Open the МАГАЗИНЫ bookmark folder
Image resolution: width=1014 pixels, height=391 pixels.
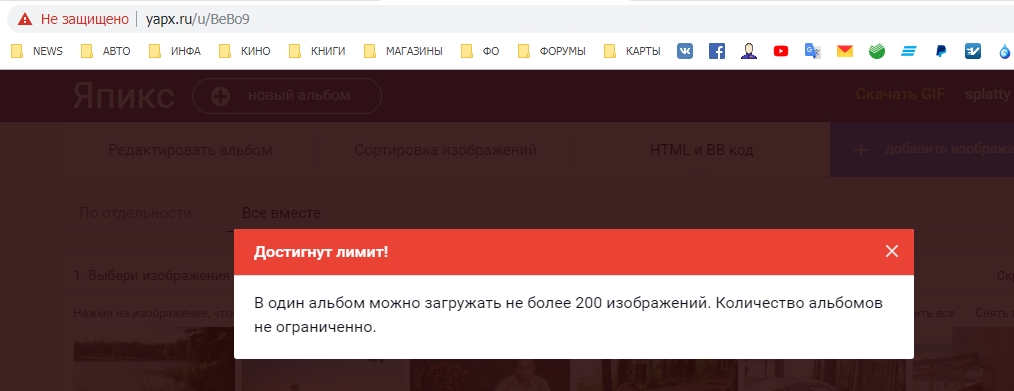pyautogui.click(x=404, y=51)
